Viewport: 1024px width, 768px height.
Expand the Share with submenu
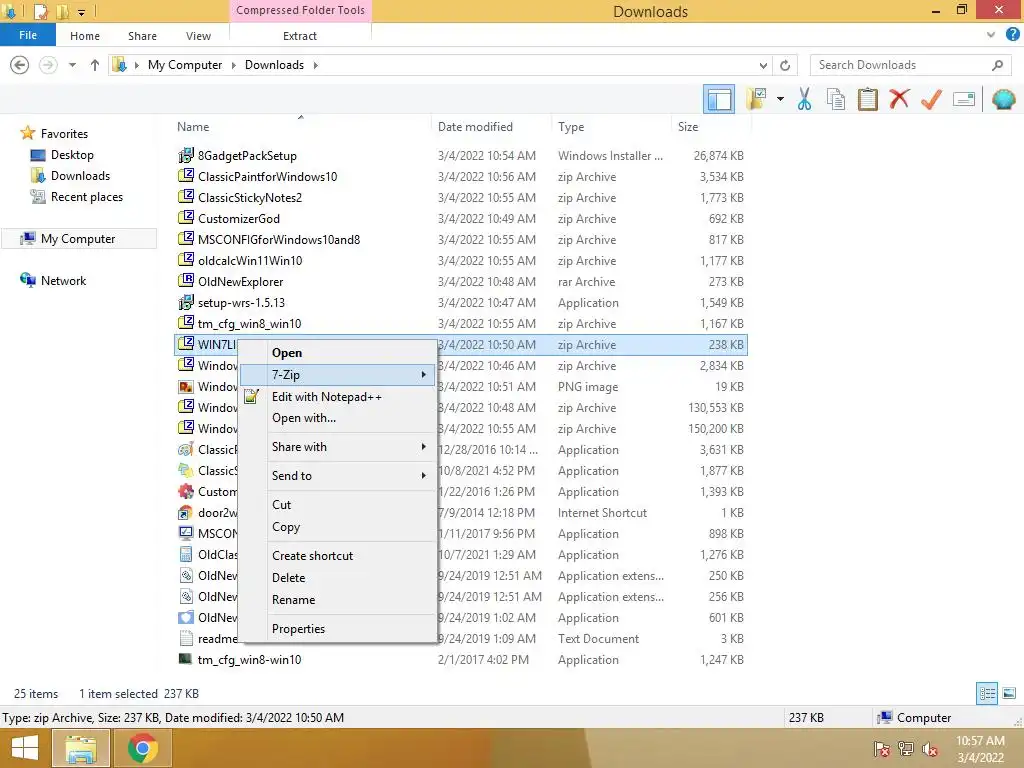click(338, 447)
